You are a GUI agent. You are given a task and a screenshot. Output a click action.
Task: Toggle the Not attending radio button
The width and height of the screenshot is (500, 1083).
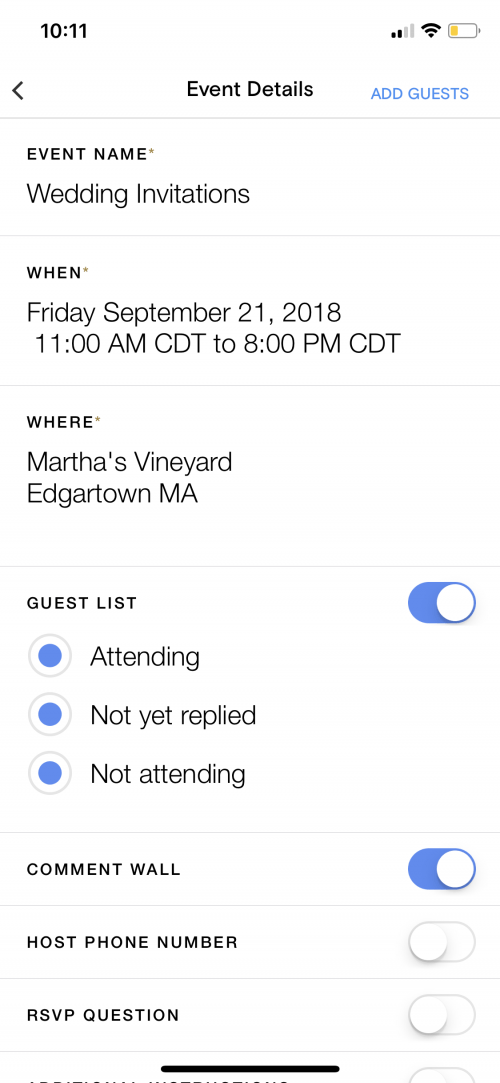tap(50, 775)
